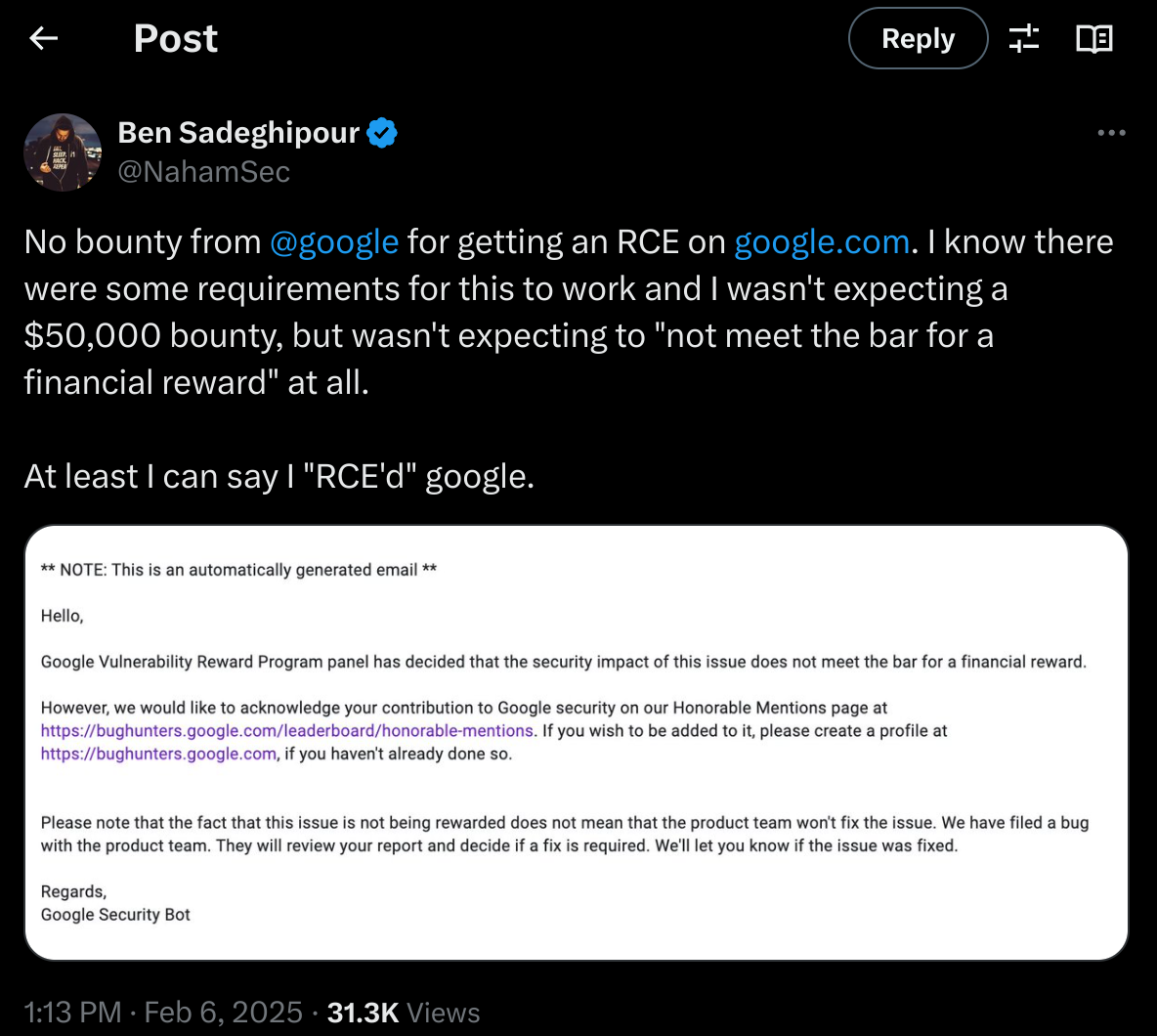Screen dimensions: 1157x1036
Task: Open the @google mention link
Action: pos(334,241)
